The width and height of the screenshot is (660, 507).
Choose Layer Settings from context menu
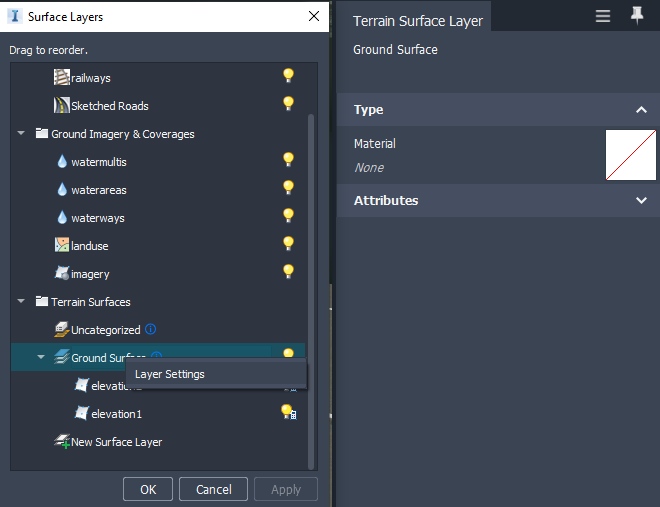pyautogui.click(x=170, y=375)
